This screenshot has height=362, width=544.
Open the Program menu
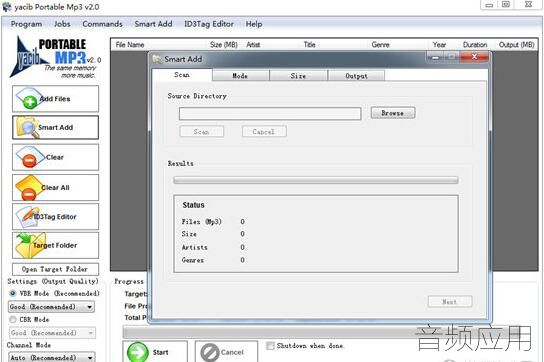(x=26, y=24)
